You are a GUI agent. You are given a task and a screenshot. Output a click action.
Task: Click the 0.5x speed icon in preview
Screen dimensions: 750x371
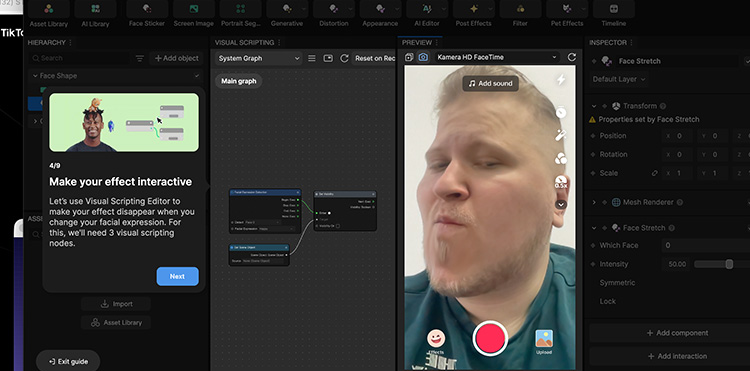(x=561, y=182)
